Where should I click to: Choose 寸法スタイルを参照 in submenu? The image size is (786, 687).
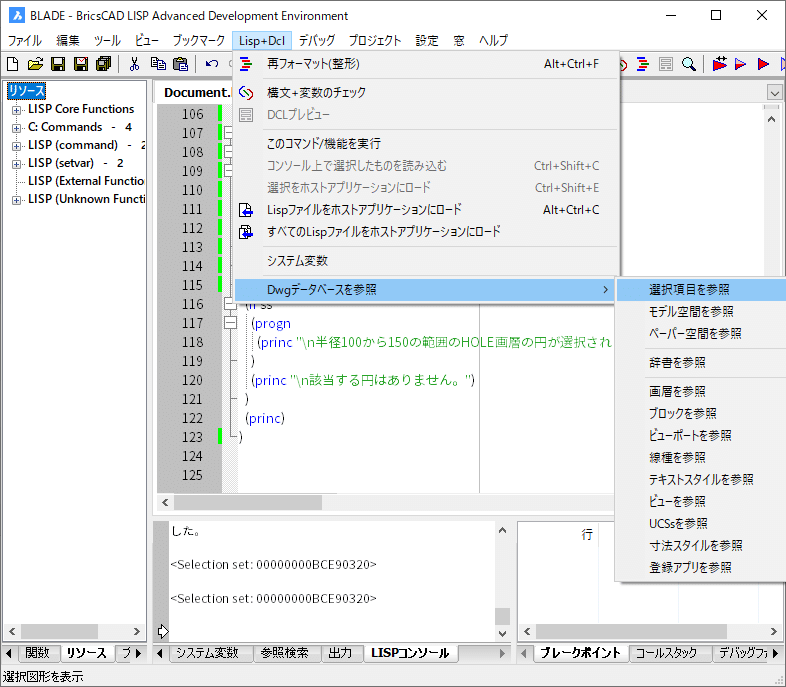(701, 546)
